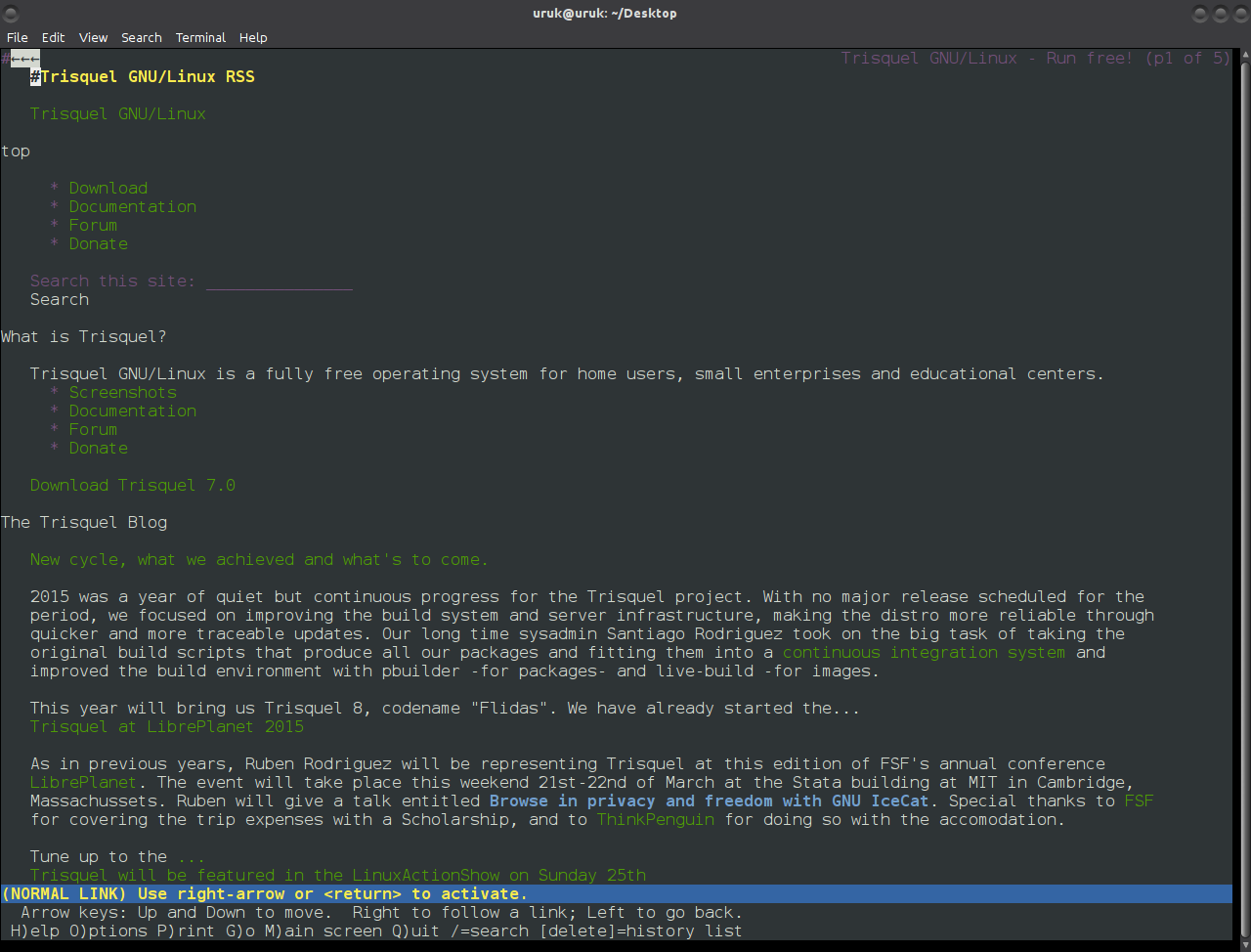The width and height of the screenshot is (1251, 952).
Task: Click the [delete]=history list hint
Action: [x=641, y=930]
